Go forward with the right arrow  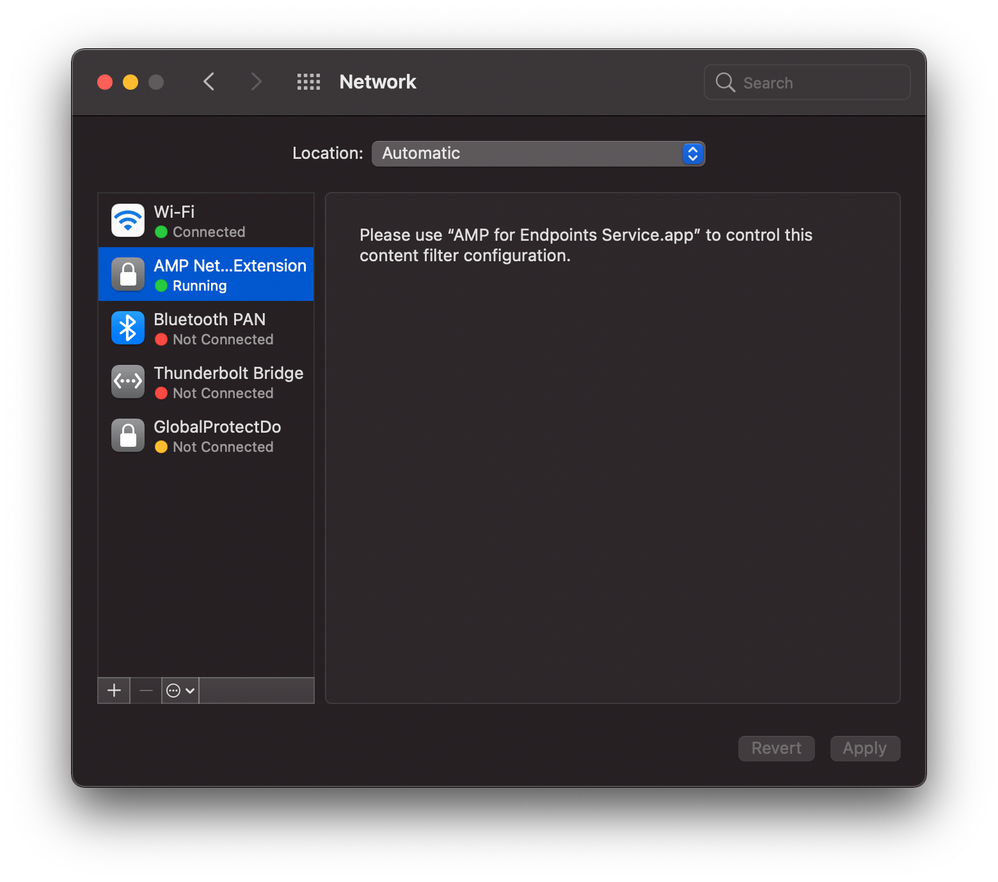point(256,81)
